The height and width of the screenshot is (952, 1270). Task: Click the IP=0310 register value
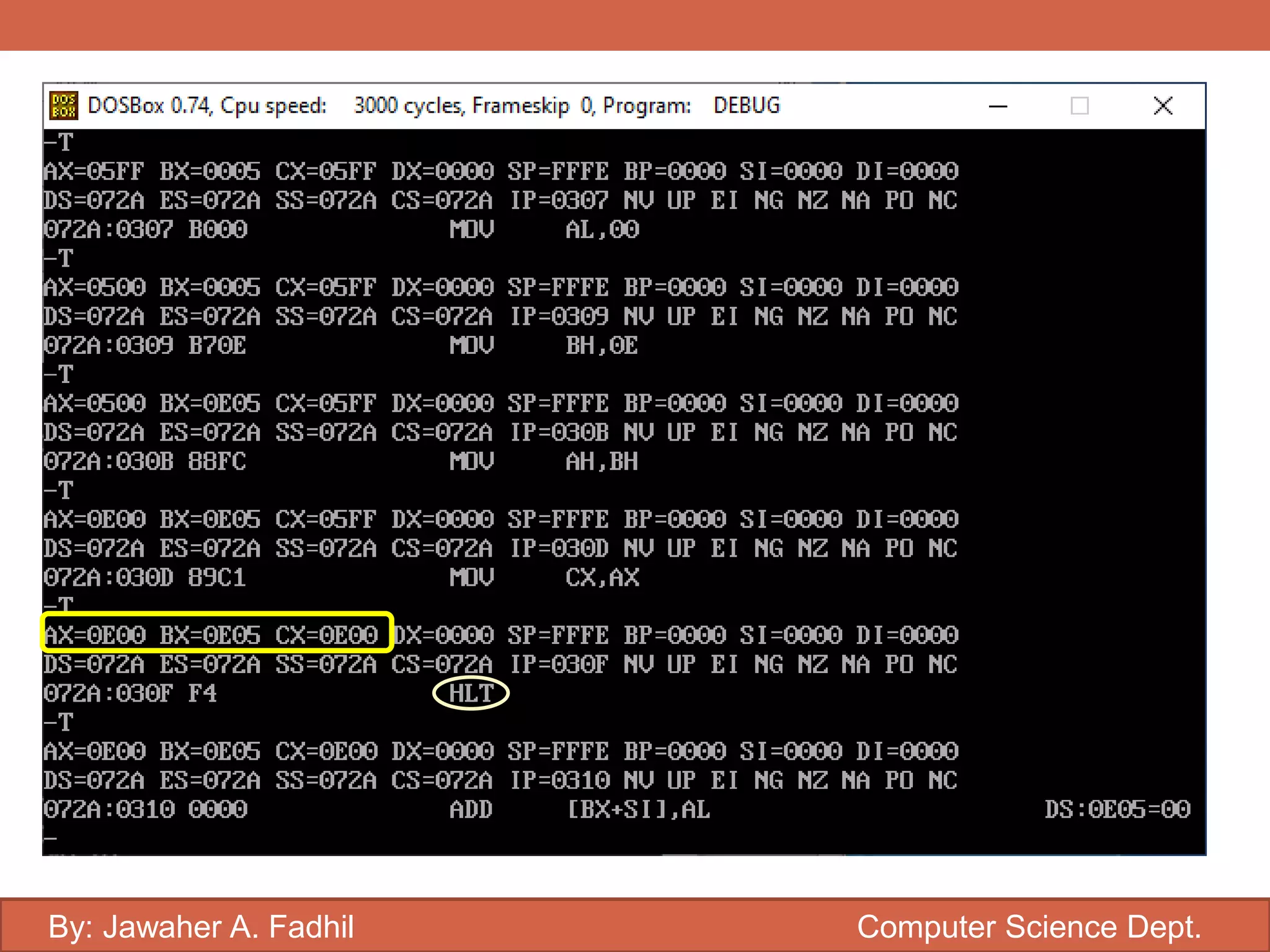pos(559,780)
